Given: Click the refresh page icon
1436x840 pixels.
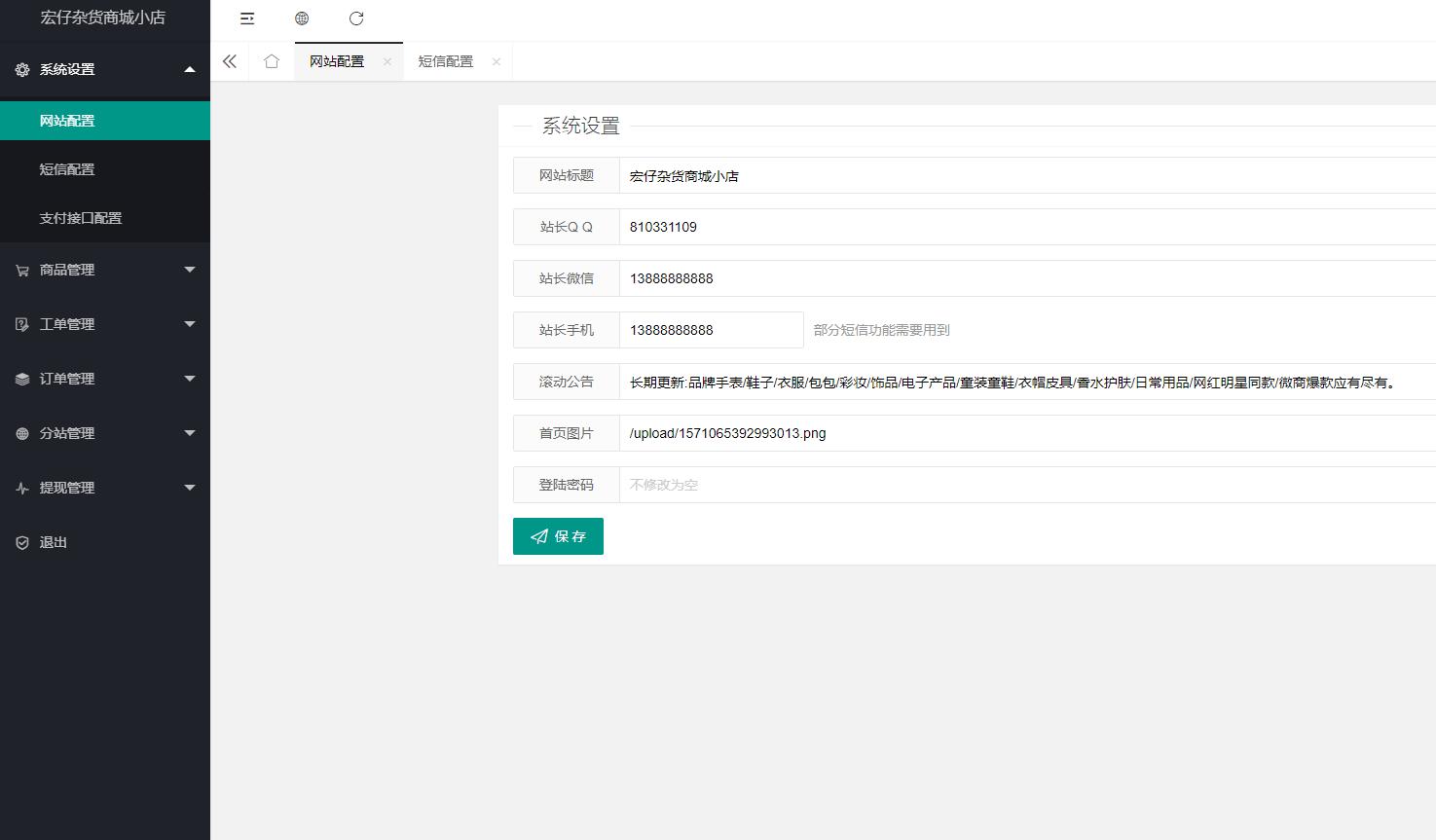Looking at the screenshot, I should [356, 18].
